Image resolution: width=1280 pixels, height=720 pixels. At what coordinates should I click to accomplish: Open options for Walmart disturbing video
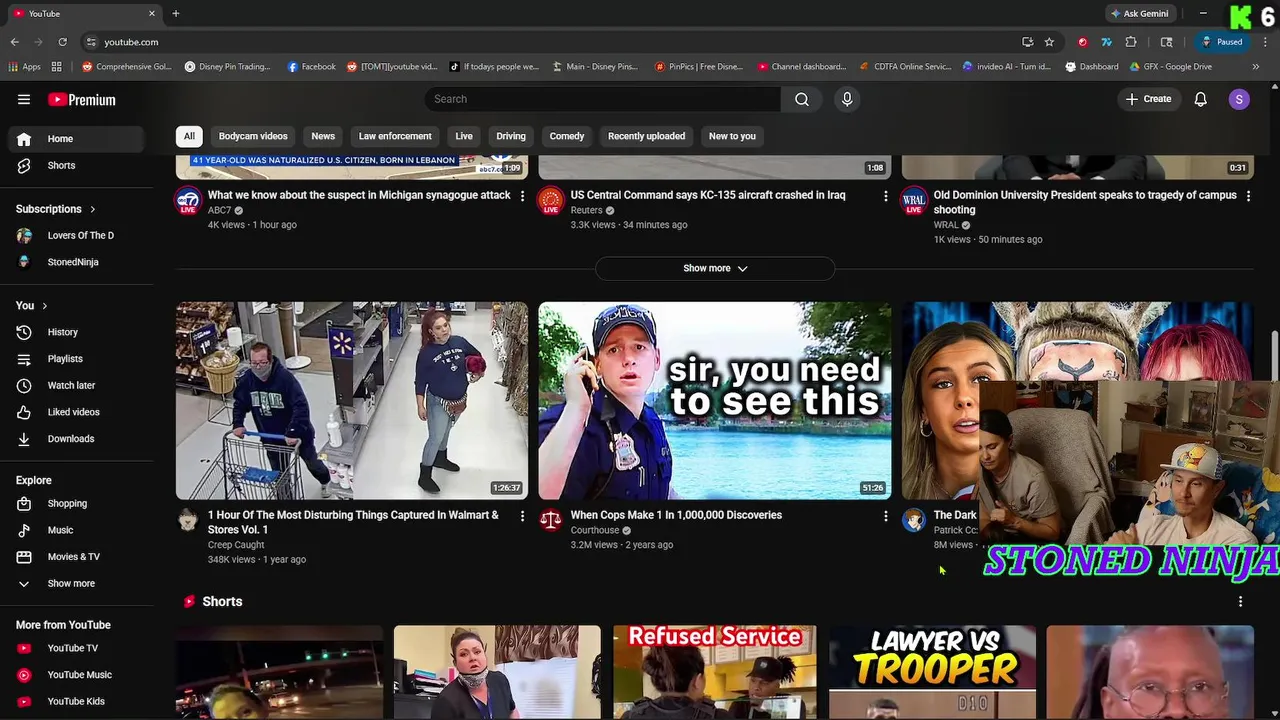(x=522, y=516)
